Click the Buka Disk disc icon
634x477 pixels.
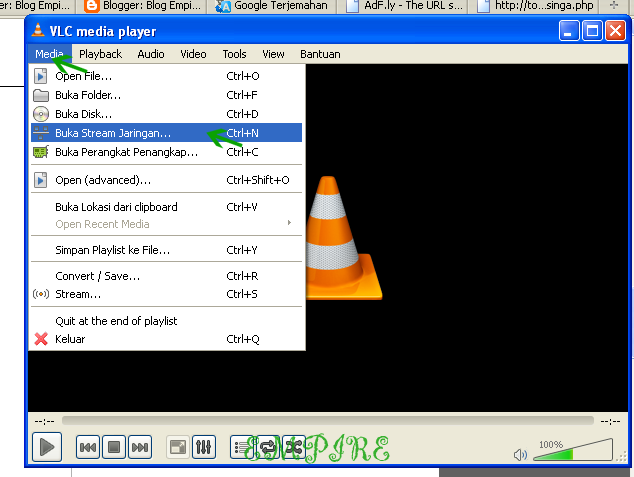point(41,114)
